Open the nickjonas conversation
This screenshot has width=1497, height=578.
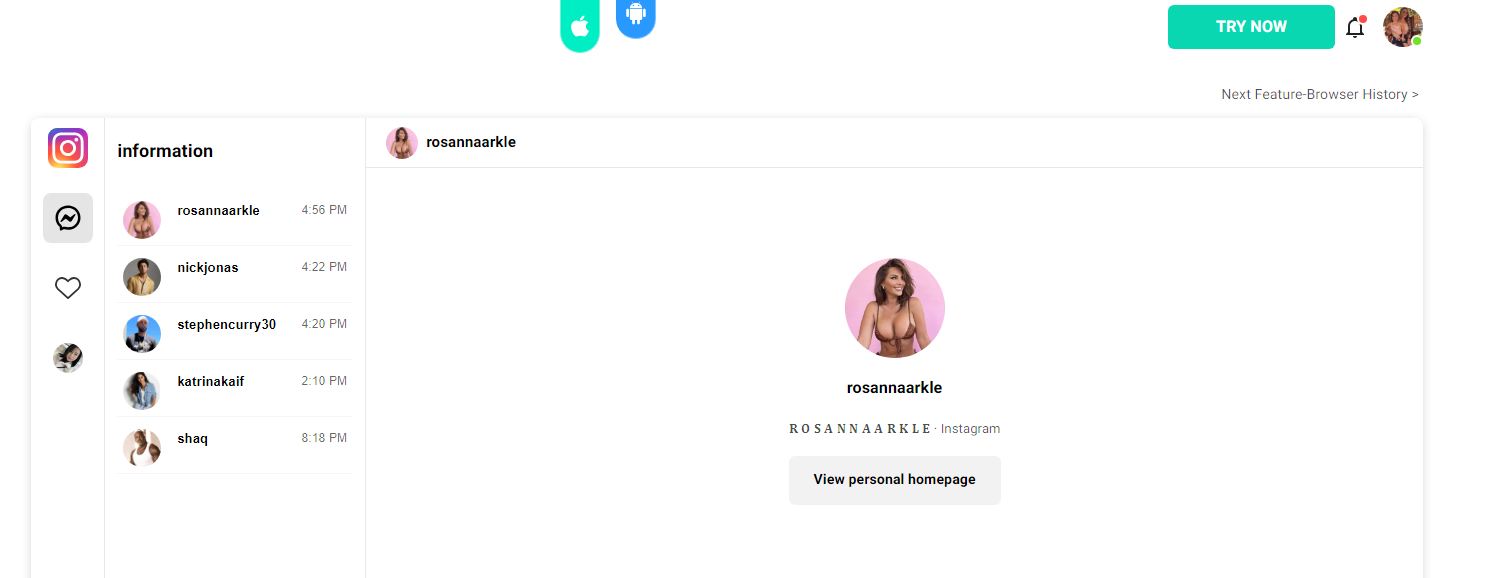[235, 275]
